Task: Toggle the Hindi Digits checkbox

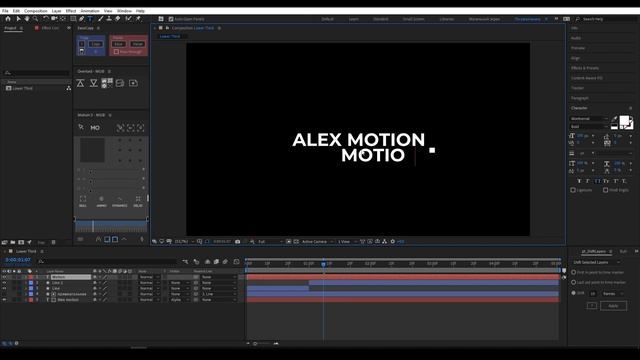Action: click(606, 190)
